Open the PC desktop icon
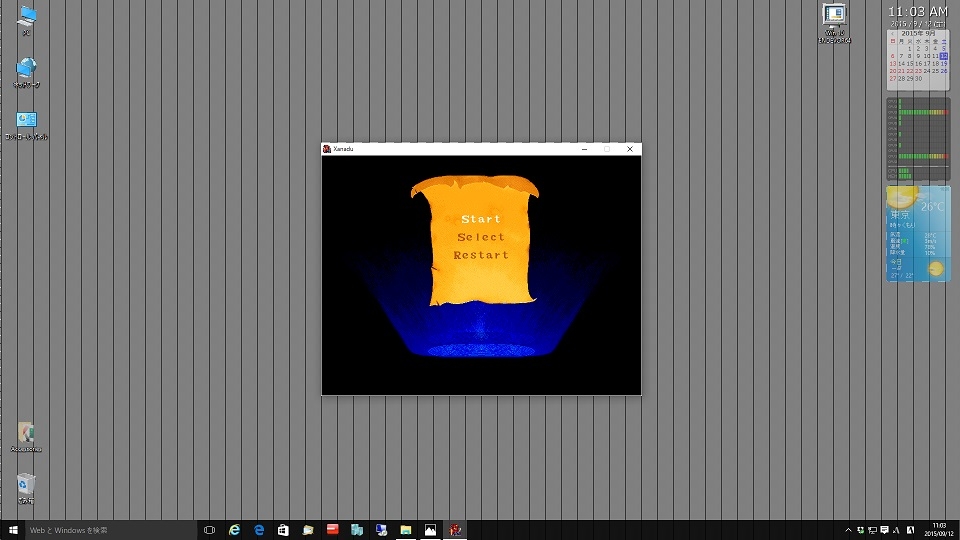The width and height of the screenshot is (960, 540). [x=26, y=20]
